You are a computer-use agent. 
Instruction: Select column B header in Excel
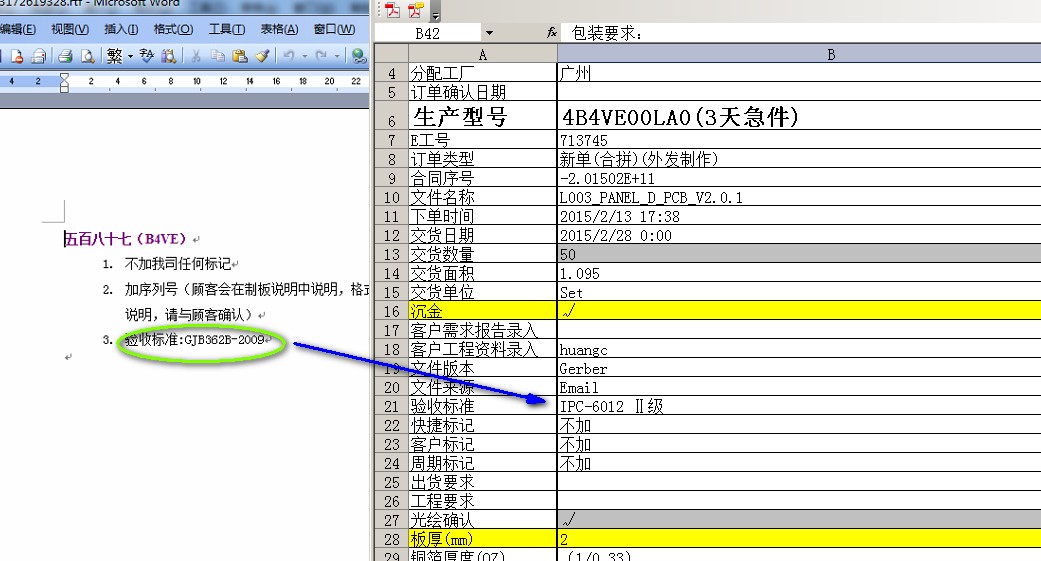[799, 54]
